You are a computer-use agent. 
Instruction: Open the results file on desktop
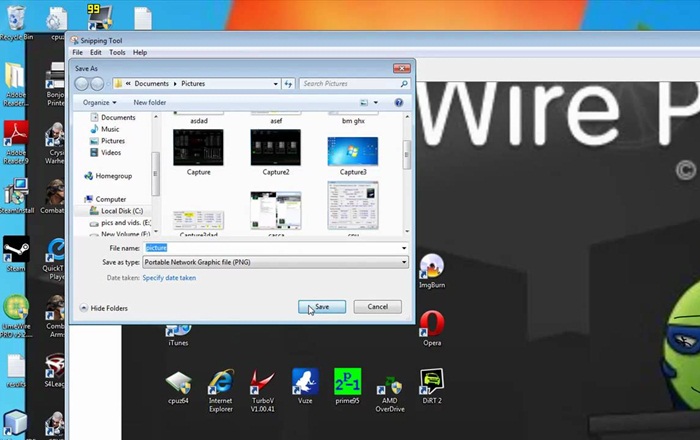pyautogui.click(x=16, y=370)
